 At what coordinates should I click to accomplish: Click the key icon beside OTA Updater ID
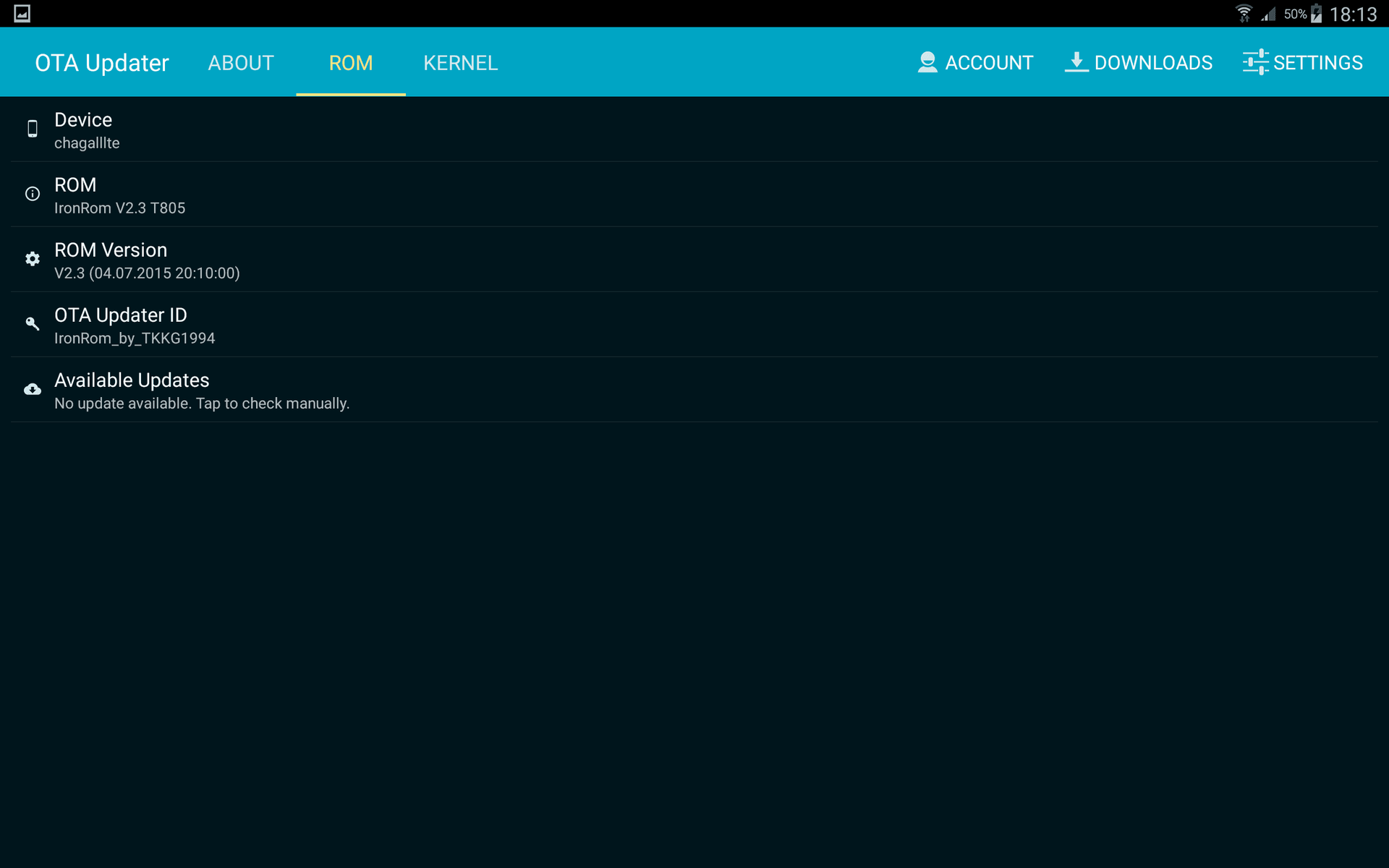(33, 323)
